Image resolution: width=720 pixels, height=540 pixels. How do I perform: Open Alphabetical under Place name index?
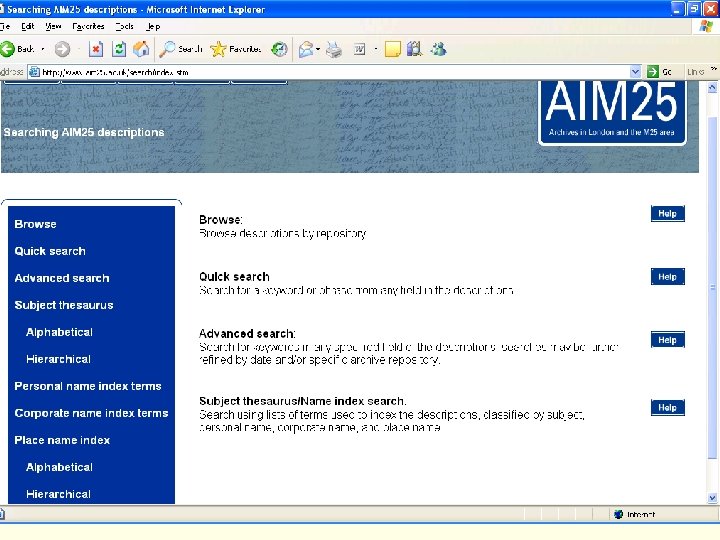[59, 467]
